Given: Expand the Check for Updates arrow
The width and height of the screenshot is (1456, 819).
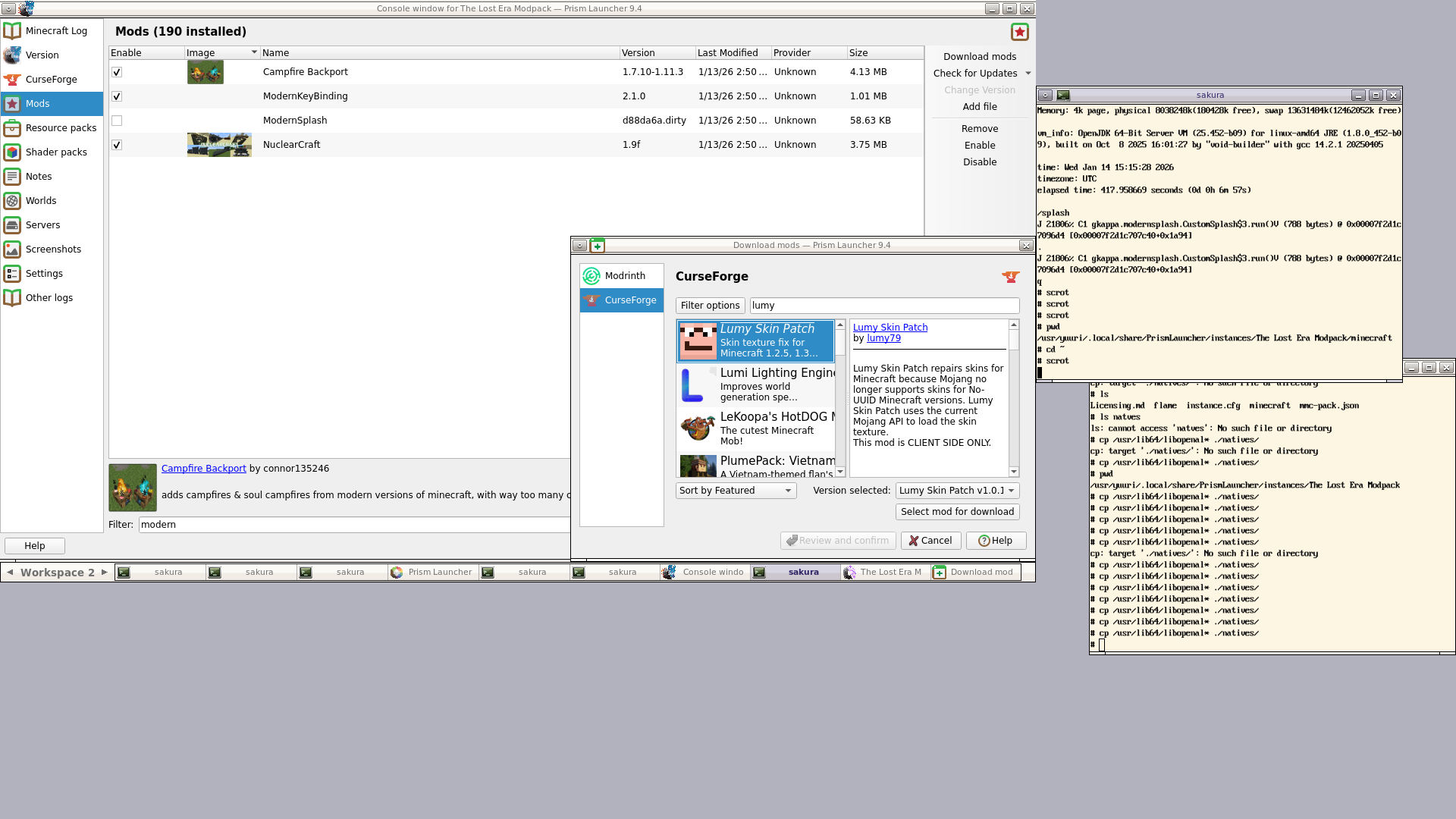Looking at the screenshot, I should (1028, 74).
